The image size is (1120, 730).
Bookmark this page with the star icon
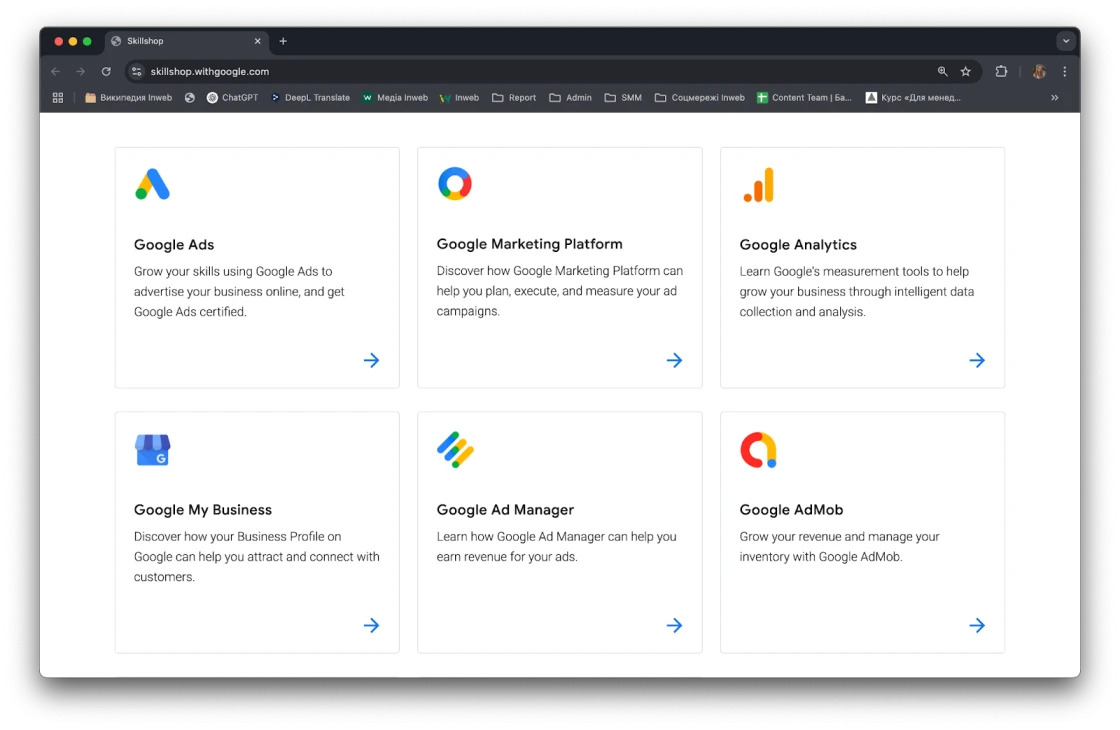click(x=966, y=72)
